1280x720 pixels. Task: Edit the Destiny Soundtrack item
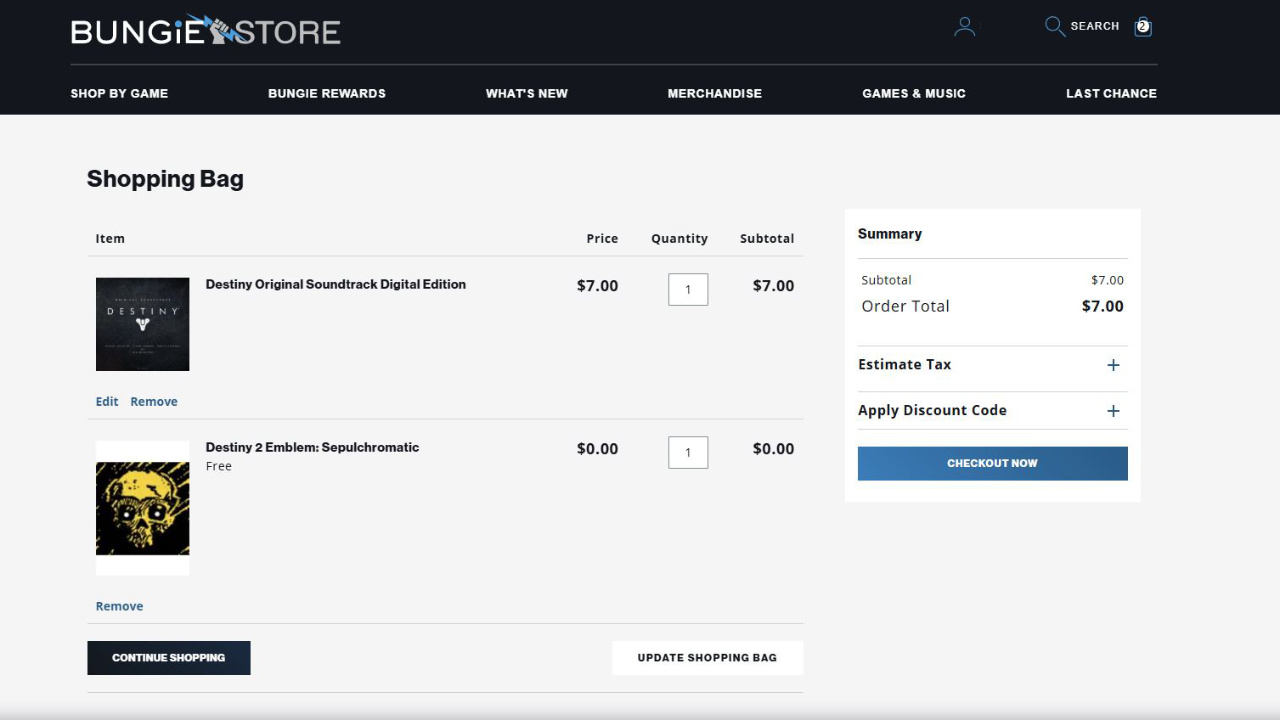pyautogui.click(x=107, y=402)
